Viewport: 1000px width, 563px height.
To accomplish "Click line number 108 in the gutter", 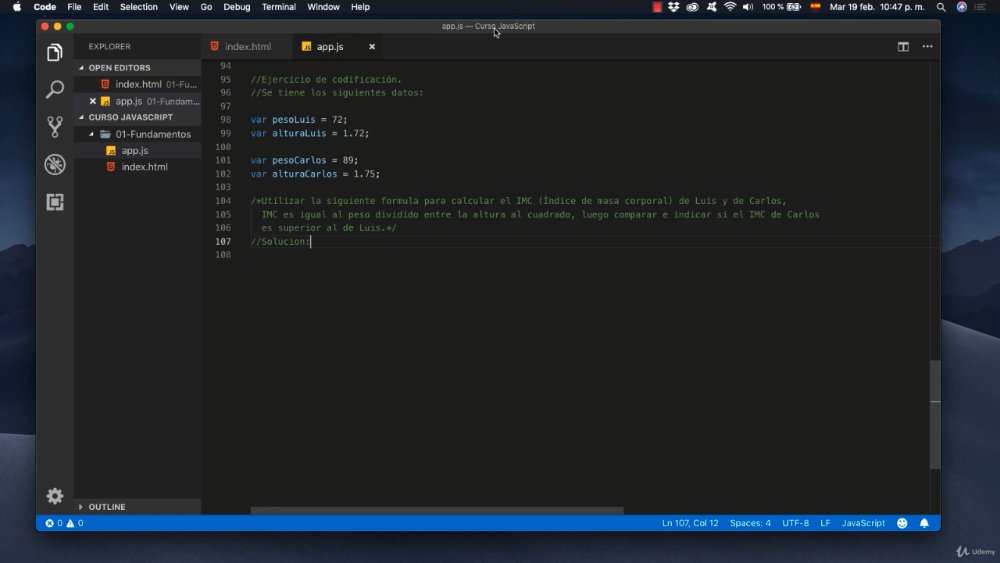I will point(223,255).
